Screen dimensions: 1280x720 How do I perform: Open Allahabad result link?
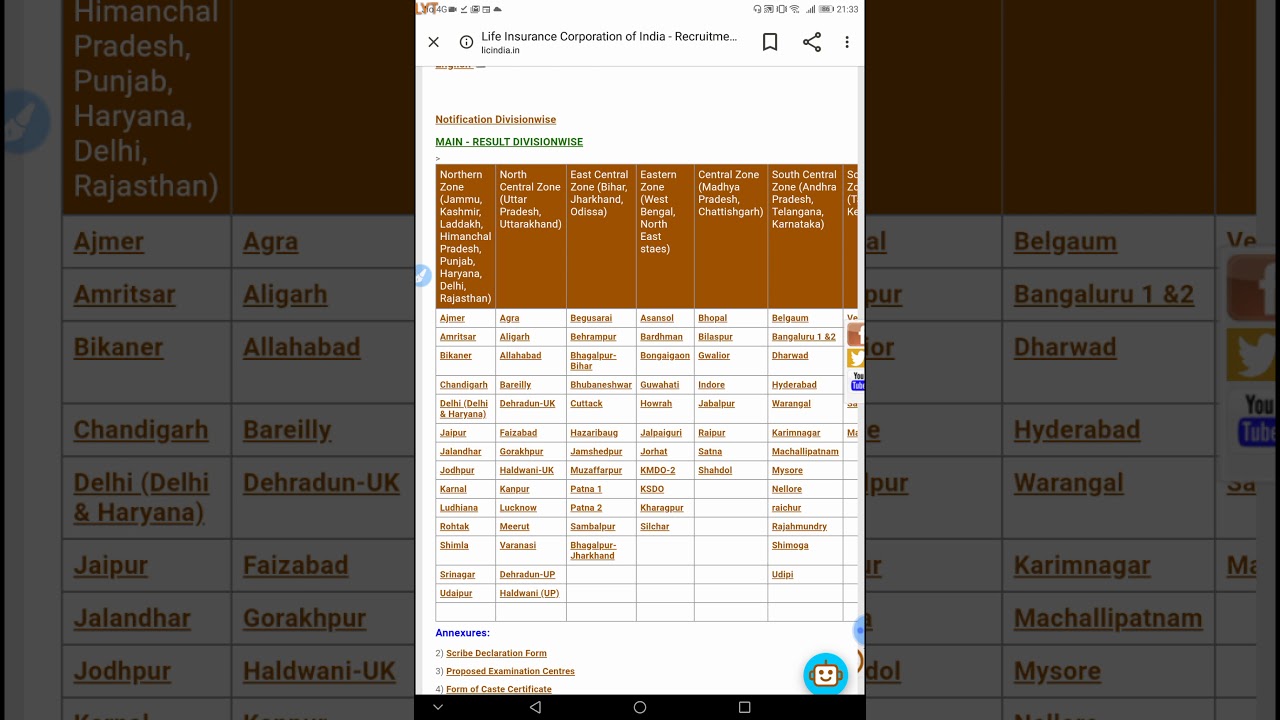[520, 356]
